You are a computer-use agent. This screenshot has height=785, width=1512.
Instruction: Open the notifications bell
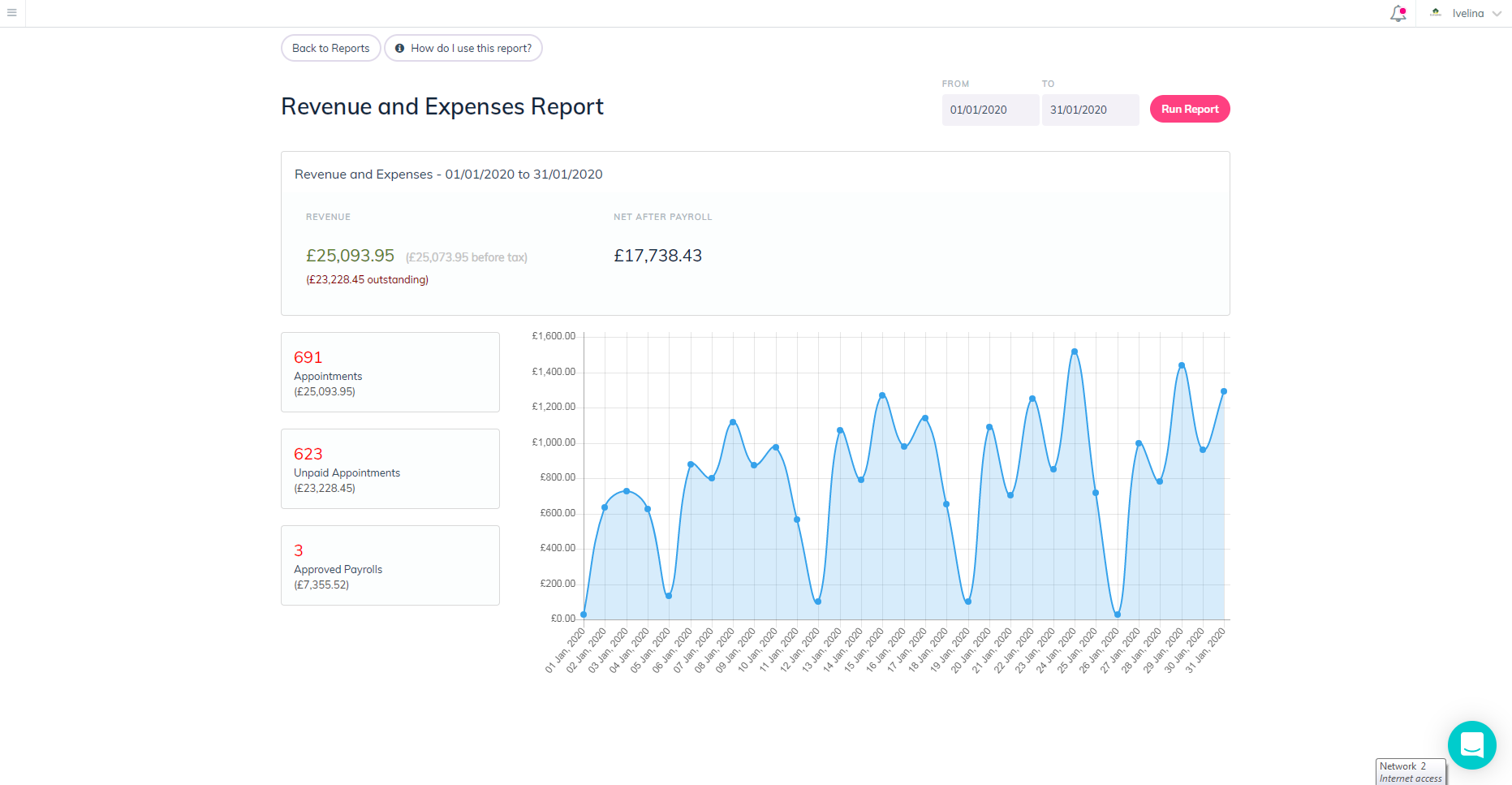pyautogui.click(x=1398, y=13)
